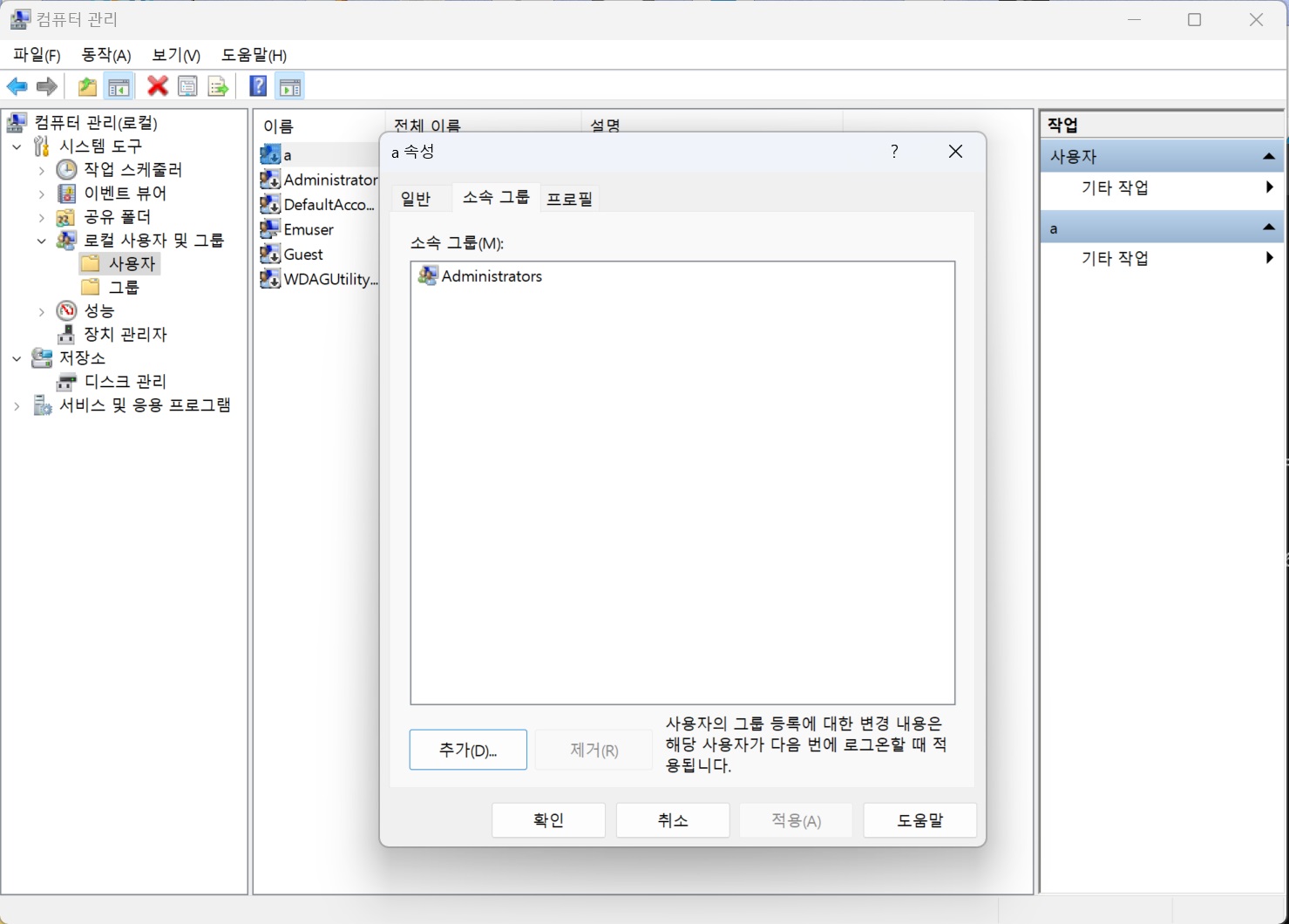This screenshot has height=924, width=1289.
Task: Expand the 작업 스케줄러 tree node
Action: click(x=41, y=170)
